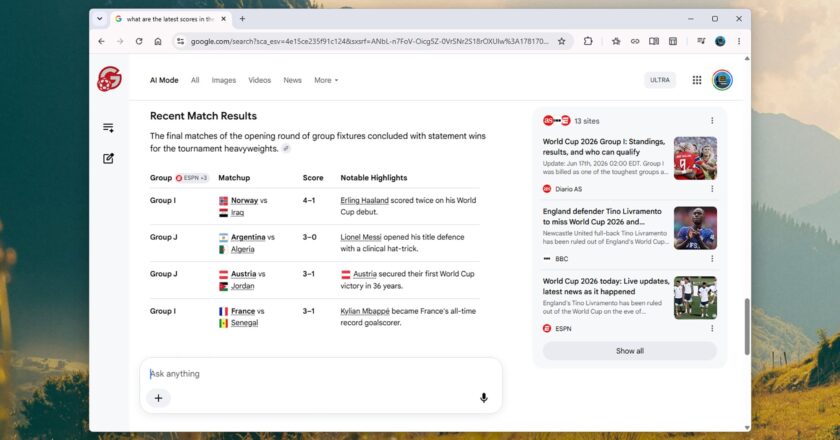840x440 pixels.
Task: Go to the home page icon
Action: tap(158, 41)
